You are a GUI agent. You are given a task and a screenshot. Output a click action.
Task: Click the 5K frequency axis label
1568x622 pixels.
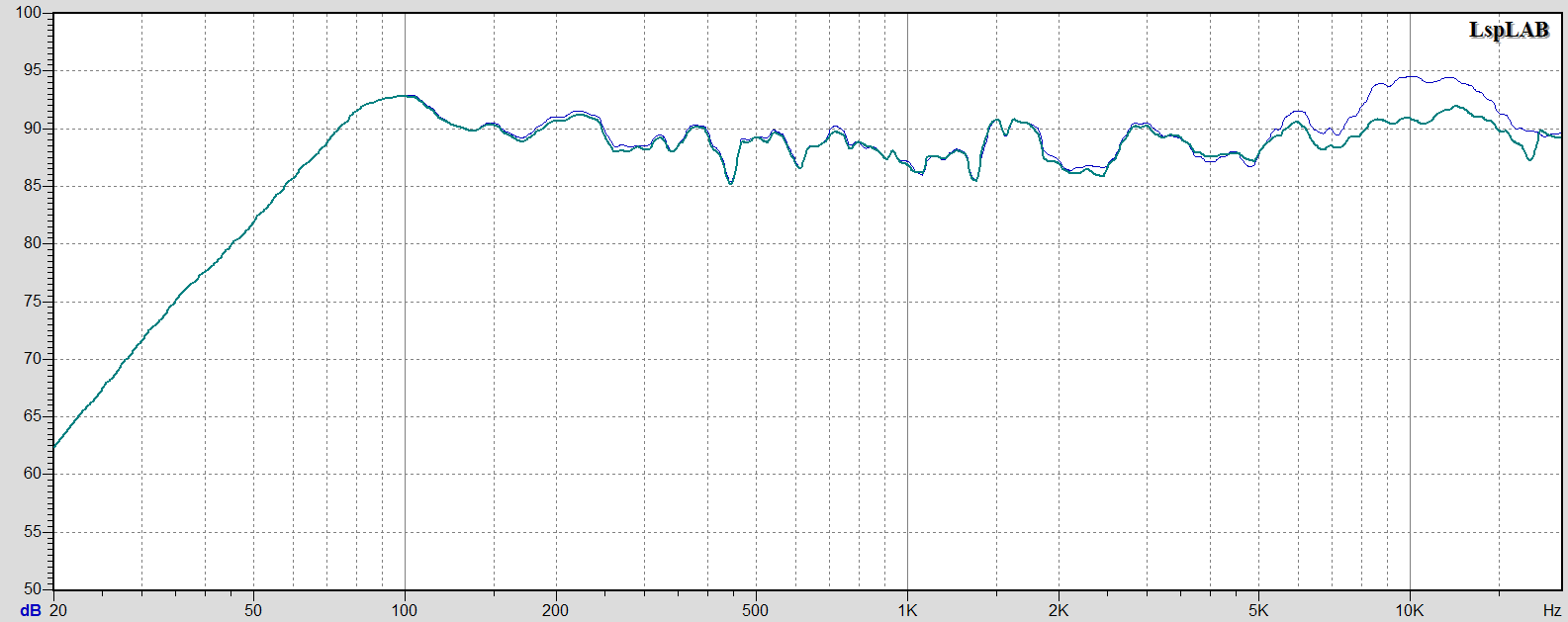[x=1258, y=610]
